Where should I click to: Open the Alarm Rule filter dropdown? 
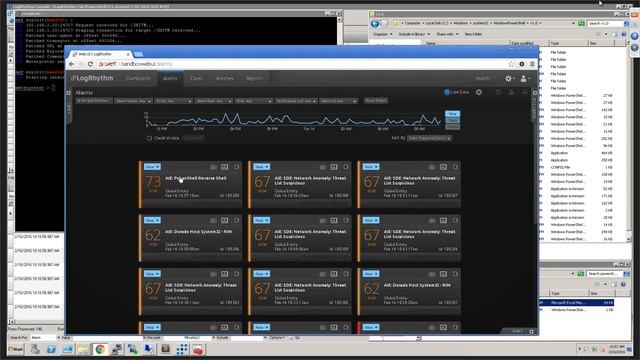(x=213, y=101)
